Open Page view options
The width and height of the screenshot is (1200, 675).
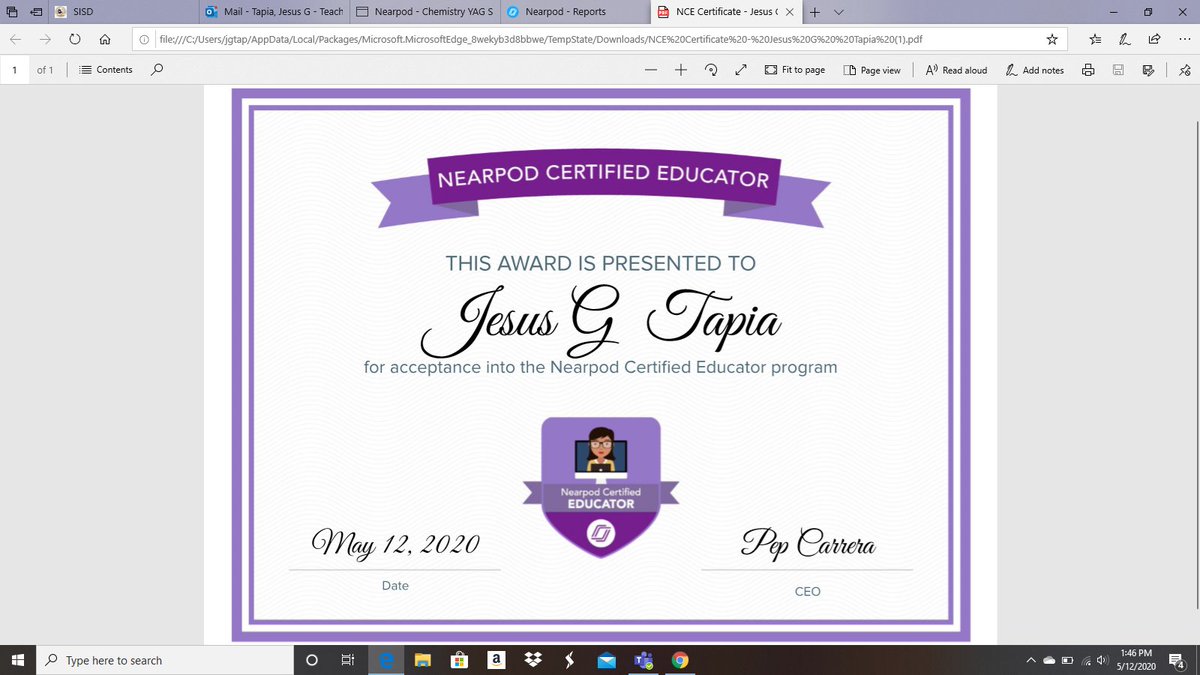click(872, 70)
